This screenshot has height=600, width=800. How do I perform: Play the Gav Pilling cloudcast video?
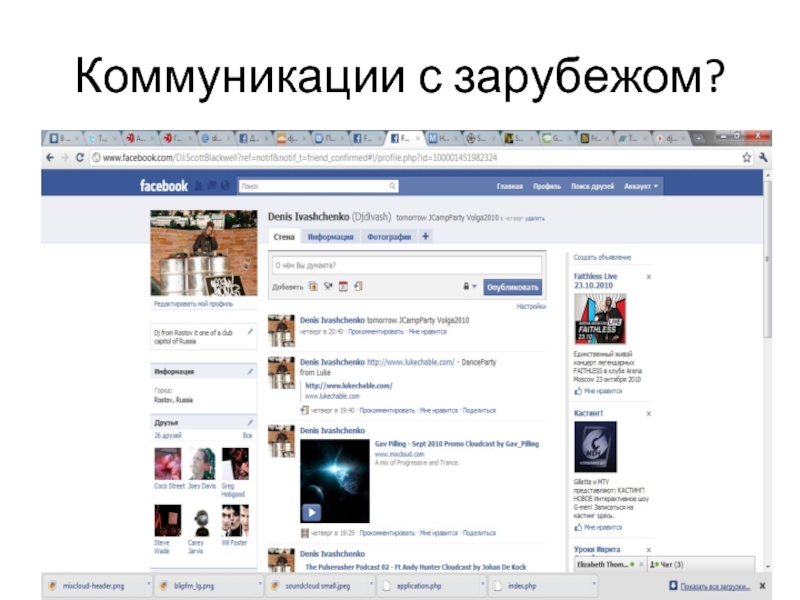[x=311, y=512]
